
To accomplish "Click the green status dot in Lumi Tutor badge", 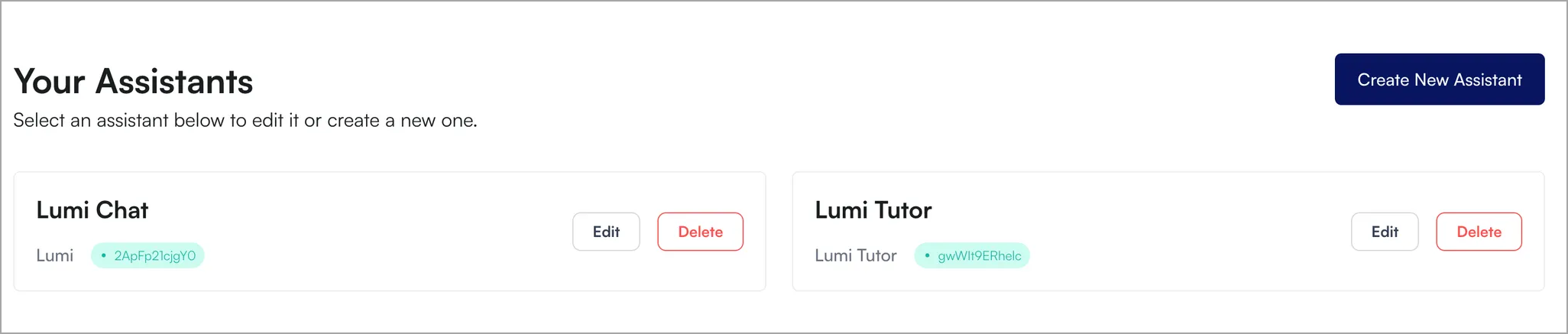I will coord(927,255).
